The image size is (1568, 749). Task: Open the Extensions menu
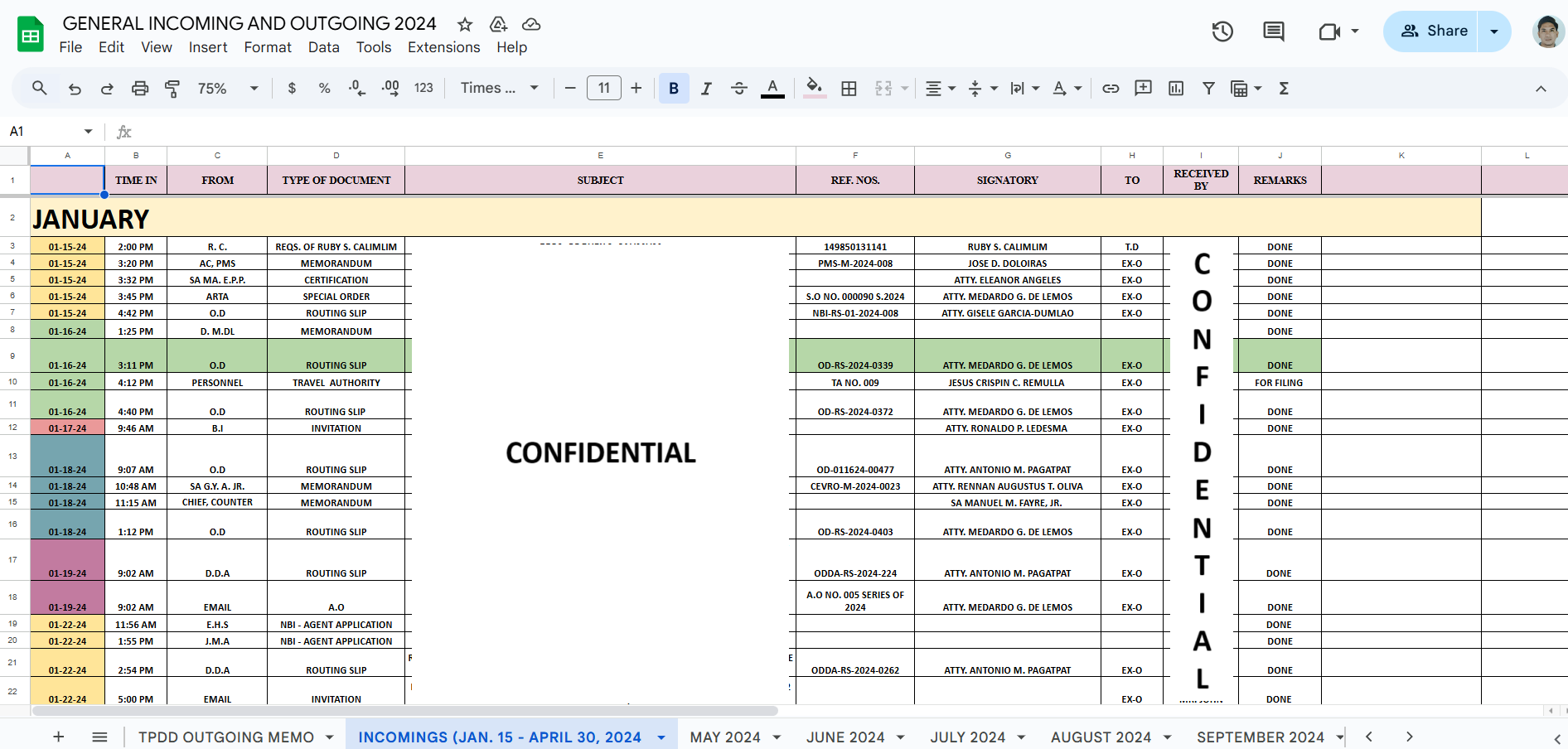[x=443, y=47]
